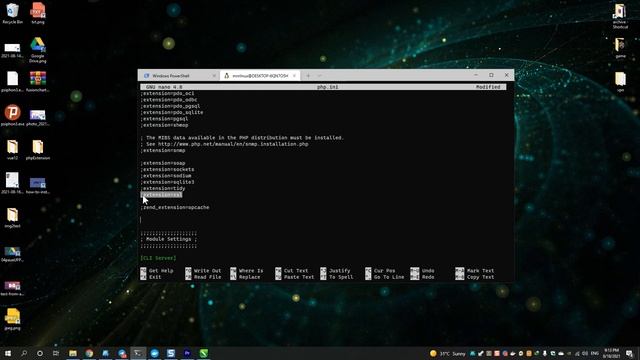Open the game shortcut on desktop
Screen dimensions: 640x360
(x=620, y=48)
